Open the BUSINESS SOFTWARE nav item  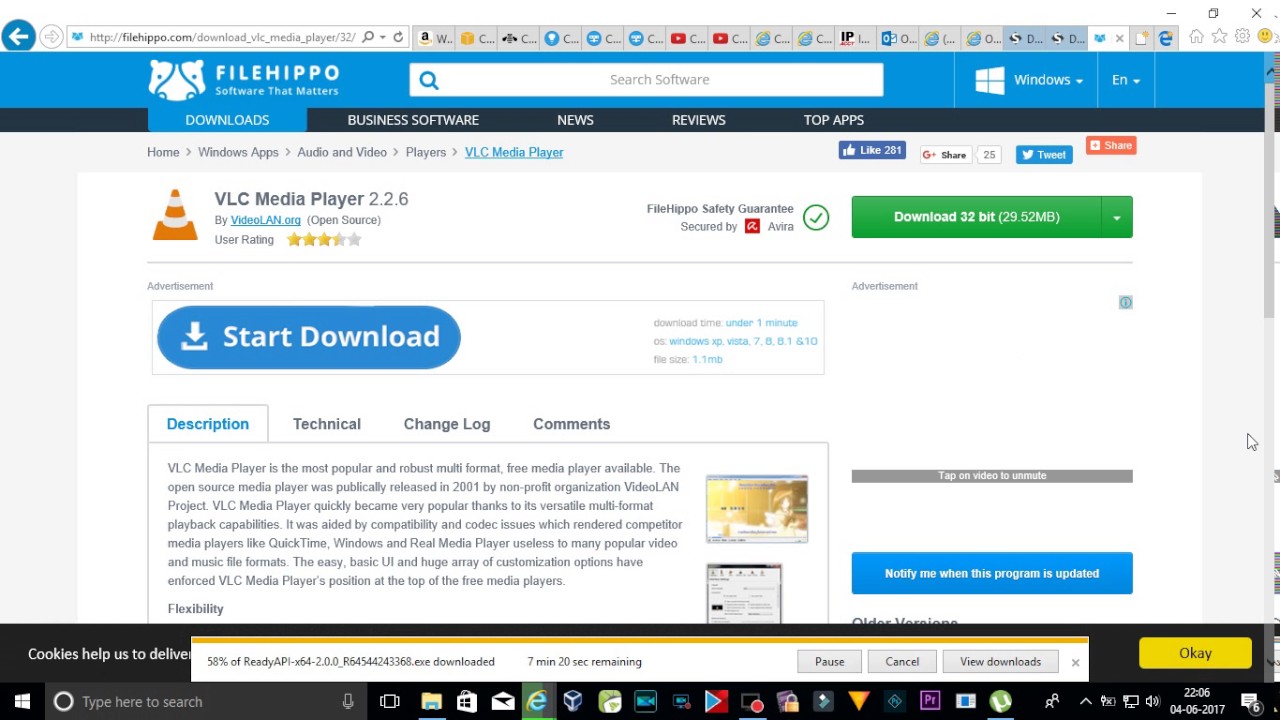[413, 120]
